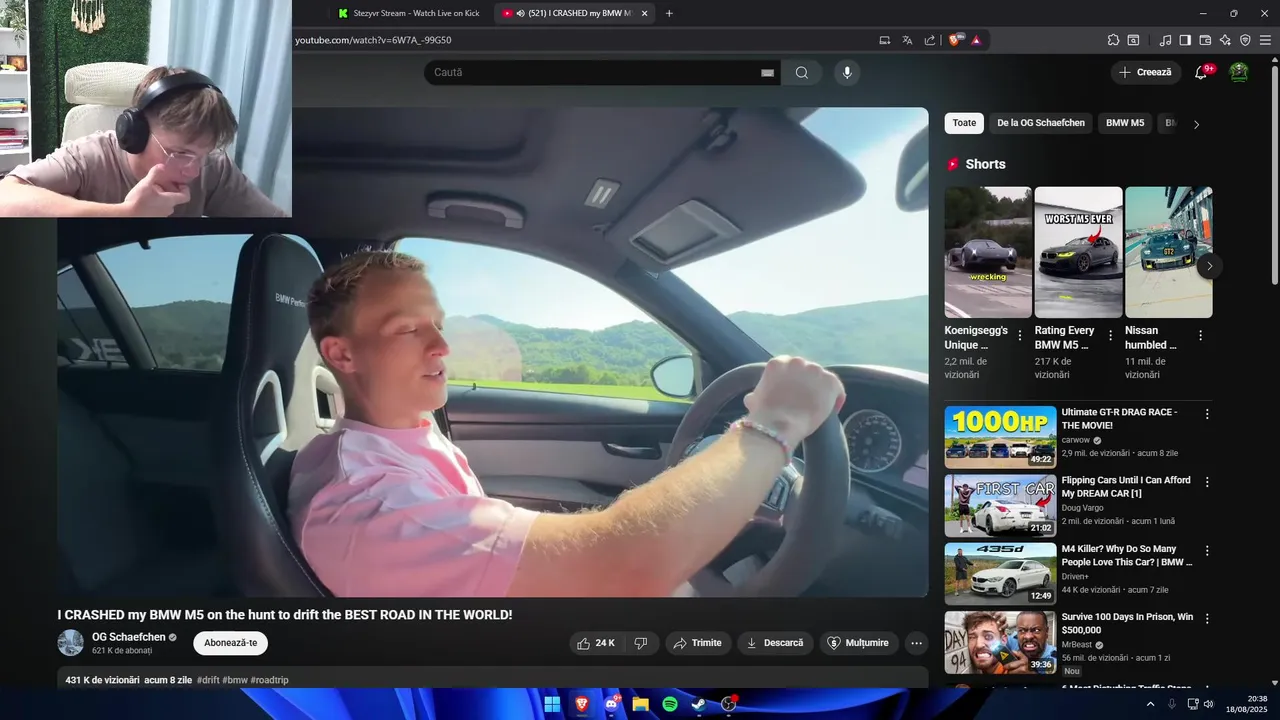This screenshot has height=720, width=1280.
Task: Open OG Schaefchen channel avatar
Action: coord(70,643)
